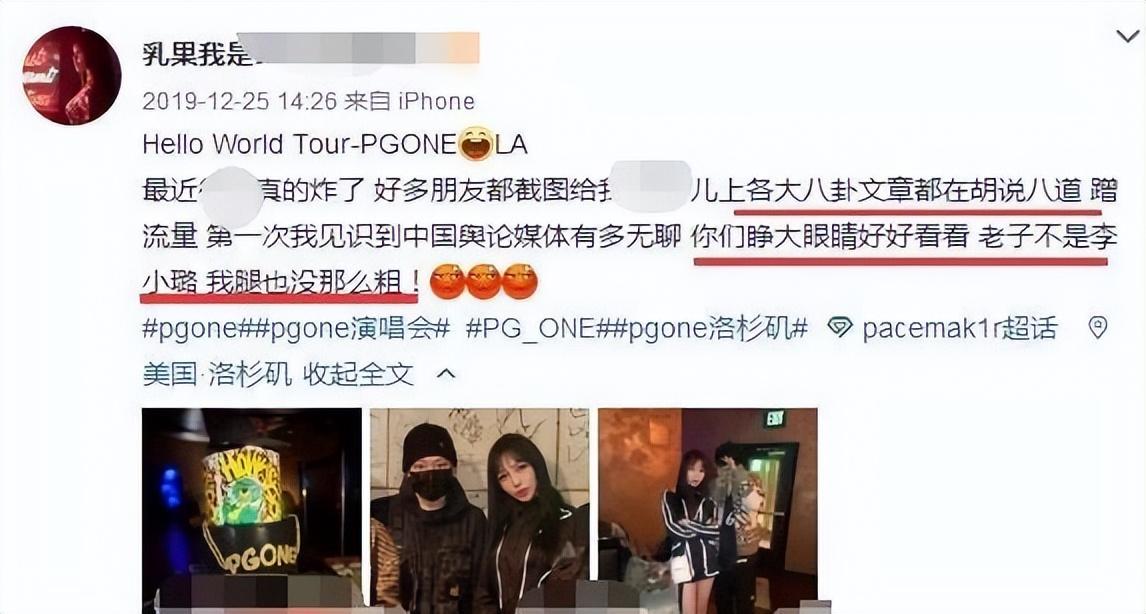This screenshot has width=1146, height=614.
Task: Open the photo with the masked man
Action: 479,511
